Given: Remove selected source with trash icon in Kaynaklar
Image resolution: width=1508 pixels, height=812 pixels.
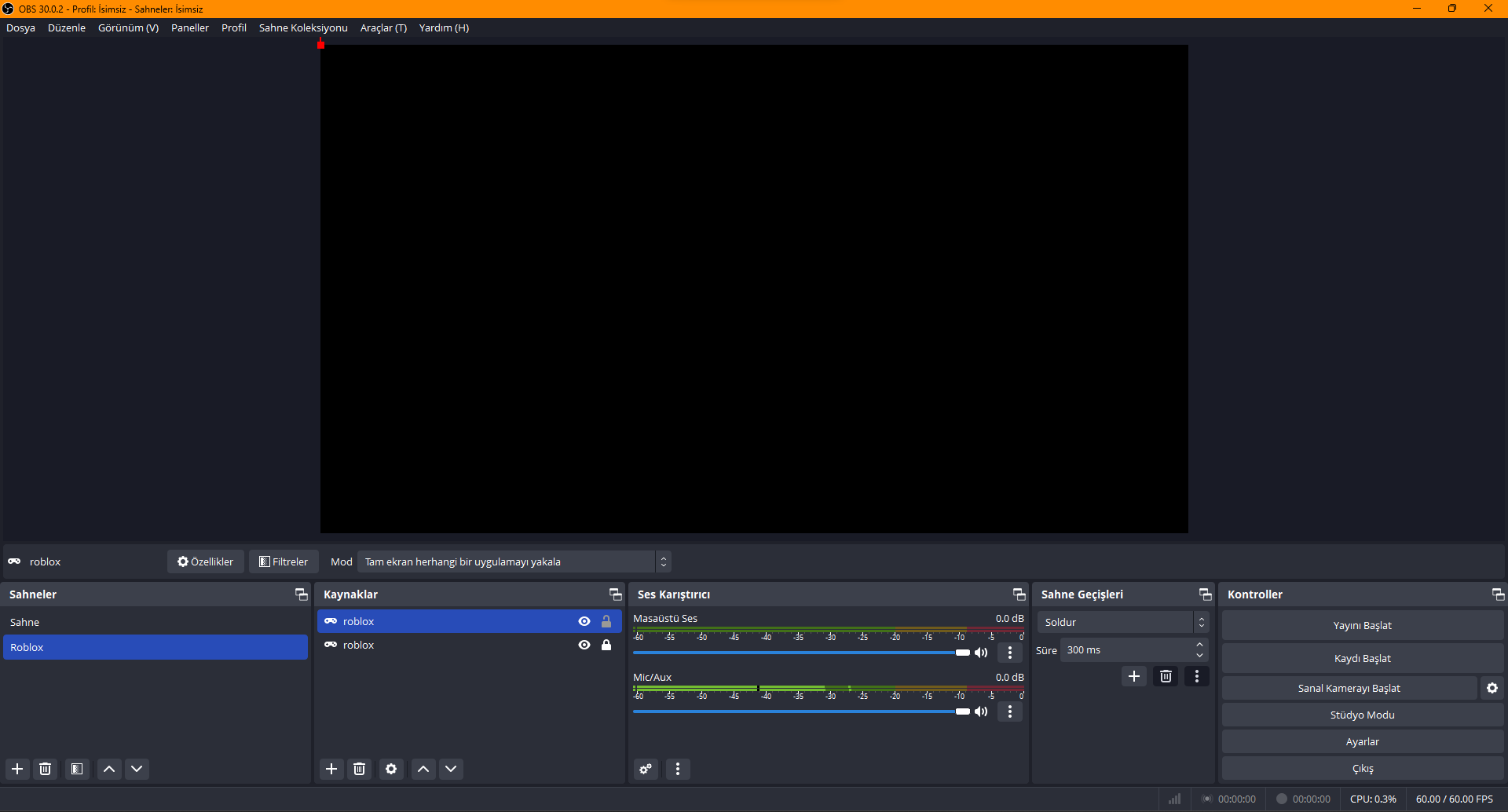Looking at the screenshot, I should [x=360, y=769].
